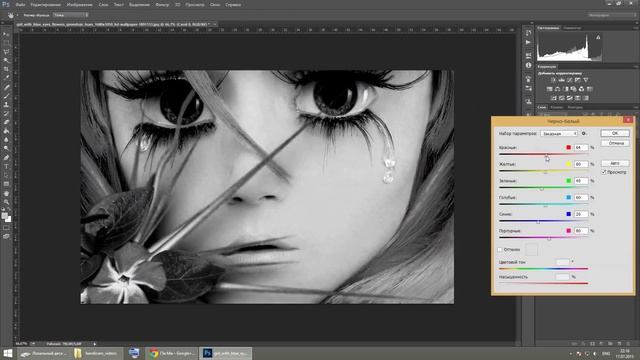Click the Красные slider handle

(547, 156)
